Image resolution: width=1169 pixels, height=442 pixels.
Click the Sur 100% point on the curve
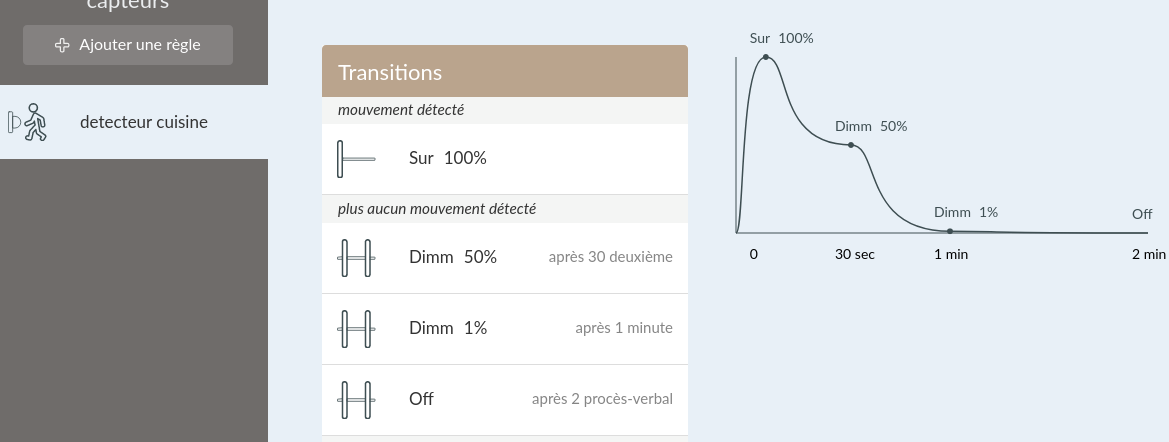(766, 57)
